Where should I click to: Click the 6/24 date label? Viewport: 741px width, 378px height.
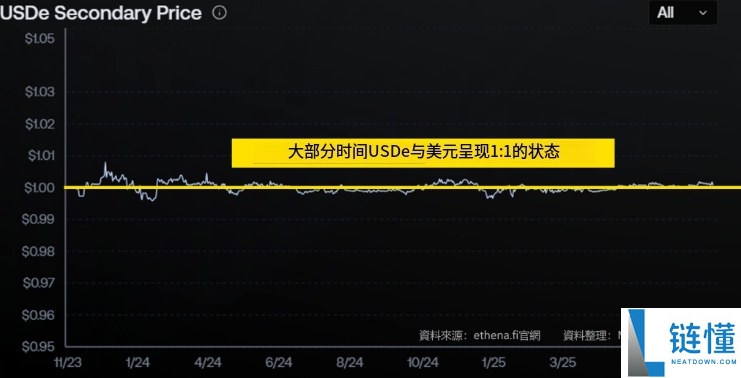(x=279, y=363)
